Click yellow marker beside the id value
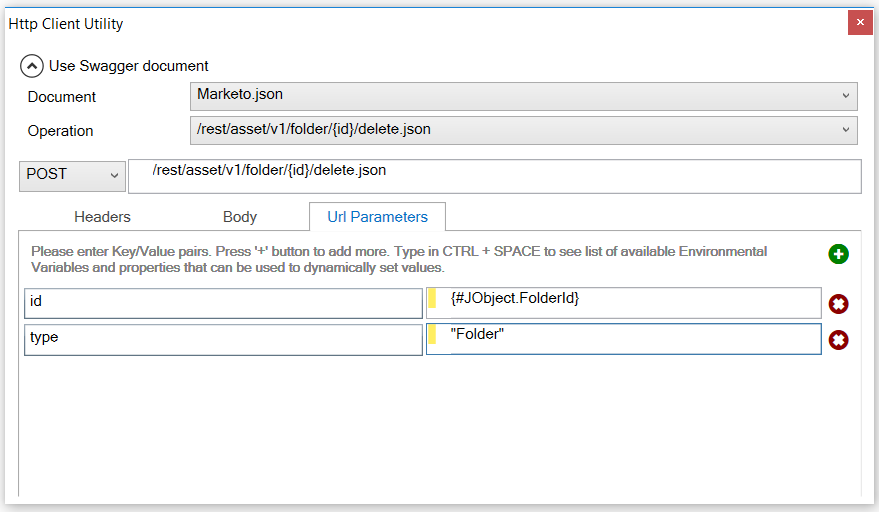The image size is (879, 512). (x=432, y=299)
